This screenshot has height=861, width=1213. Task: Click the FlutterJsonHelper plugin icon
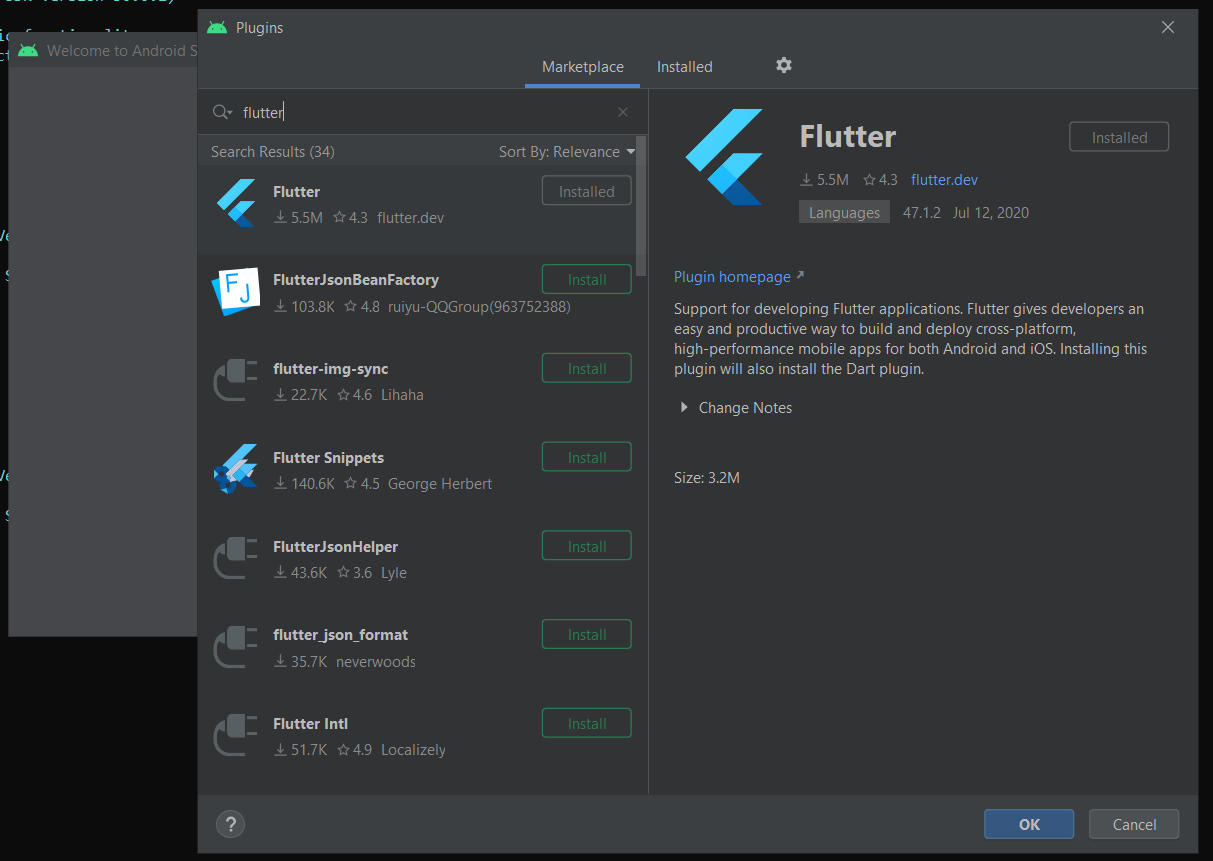tap(235, 557)
